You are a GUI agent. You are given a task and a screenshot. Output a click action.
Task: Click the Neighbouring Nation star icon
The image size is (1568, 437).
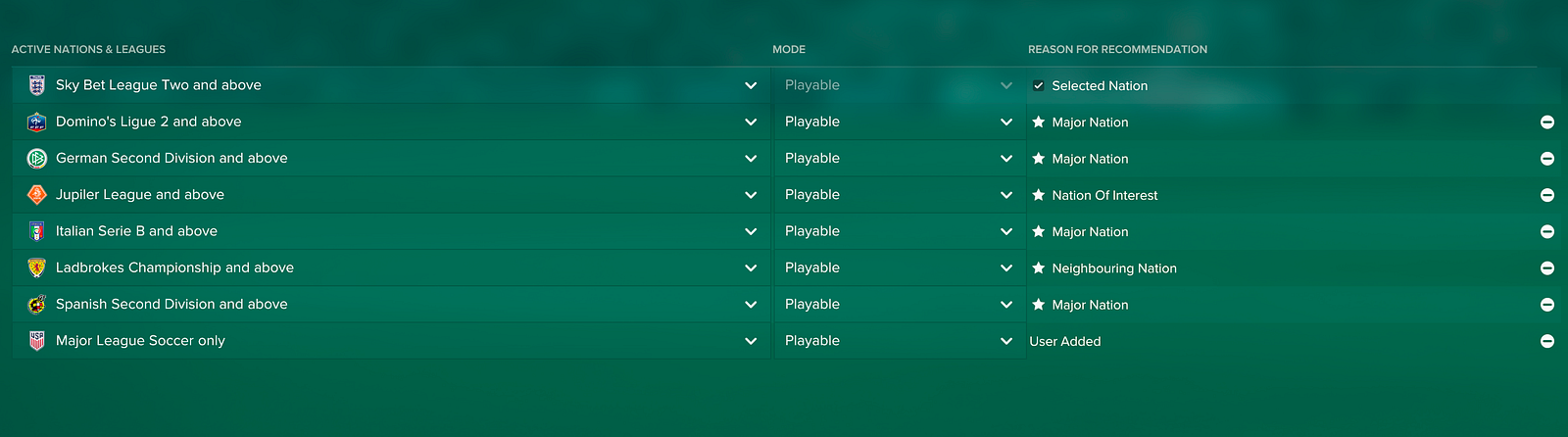pos(1039,268)
